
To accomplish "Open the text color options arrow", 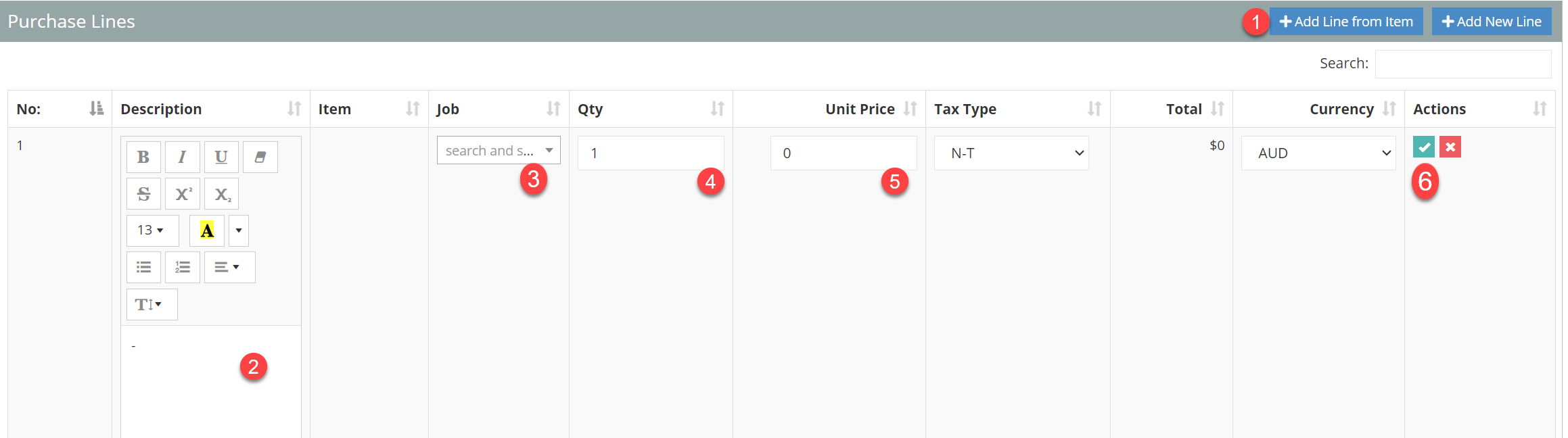I will tap(239, 230).
